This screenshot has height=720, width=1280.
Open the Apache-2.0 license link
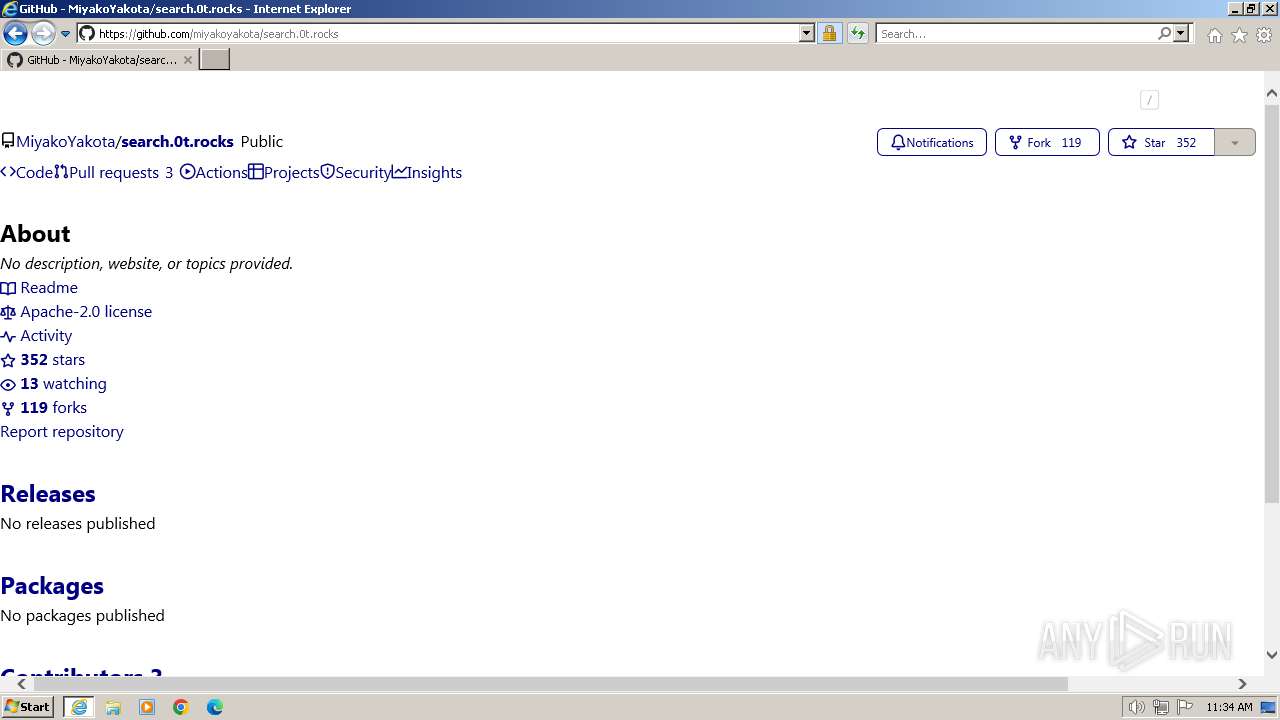point(76,311)
